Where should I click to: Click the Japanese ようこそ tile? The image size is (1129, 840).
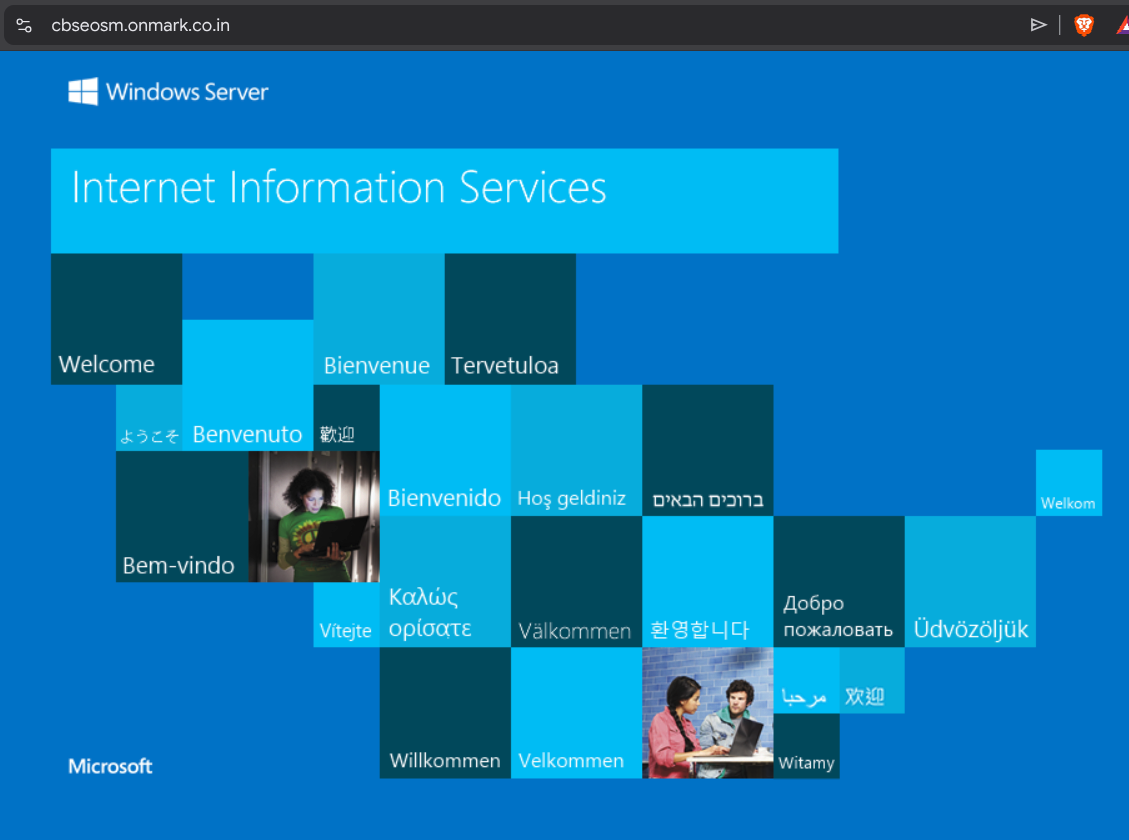click(149, 417)
